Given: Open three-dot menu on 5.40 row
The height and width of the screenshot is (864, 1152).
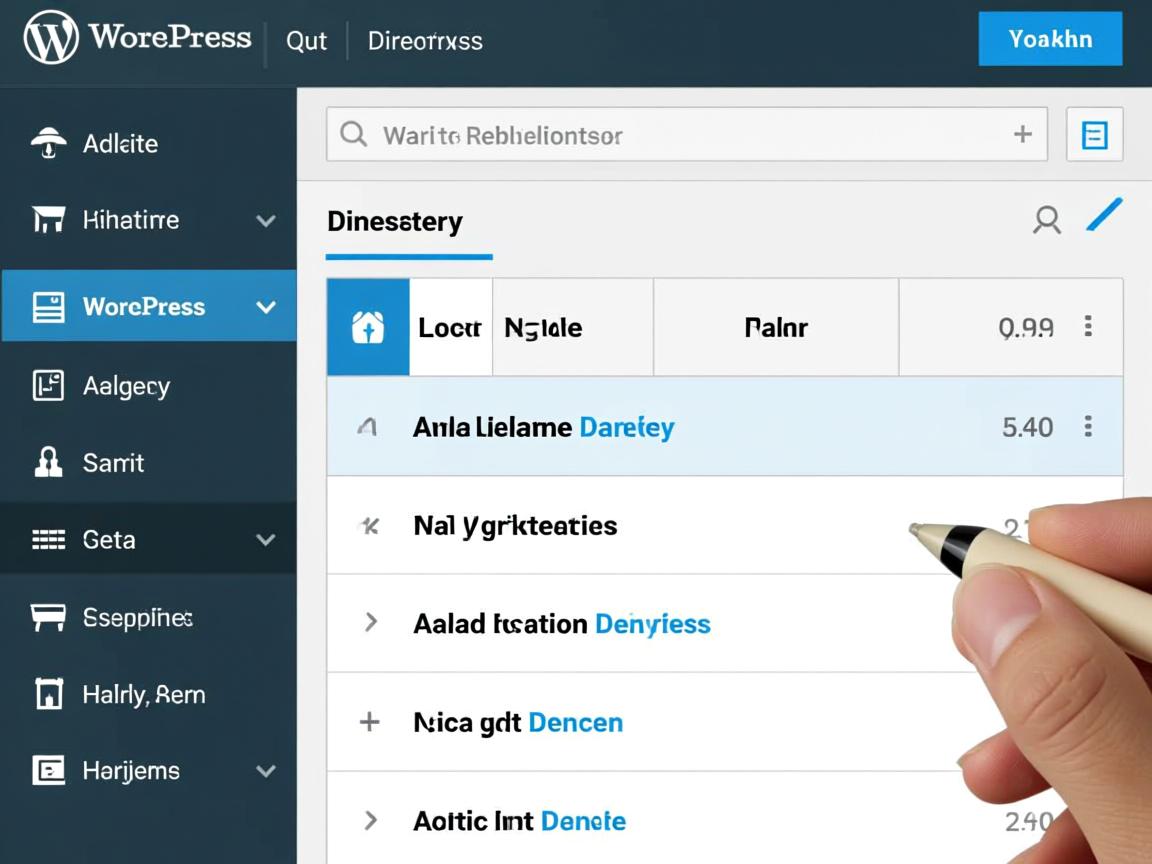Looking at the screenshot, I should click(1088, 427).
